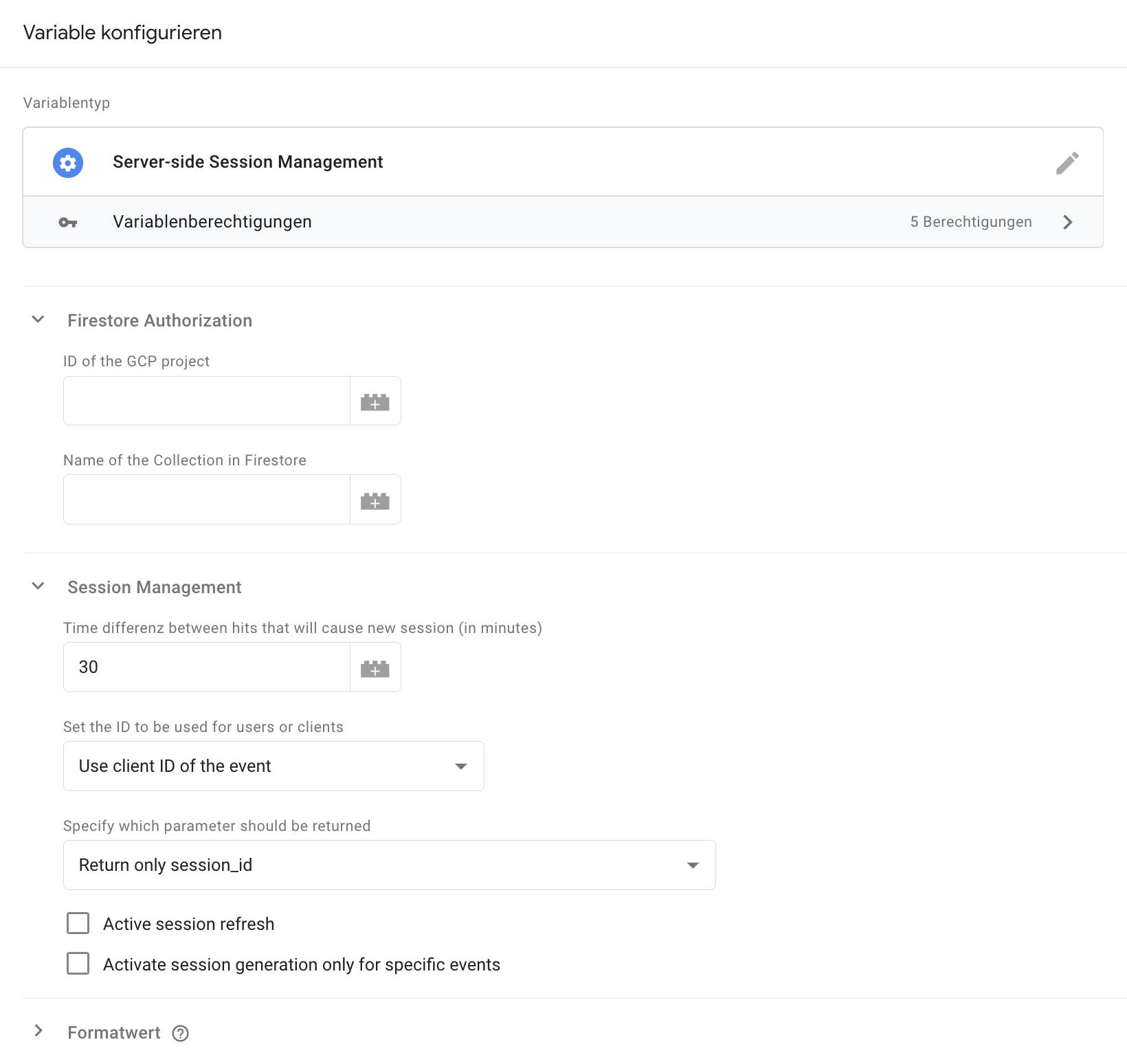Enable Active session refresh

click(x=78, y=924)
